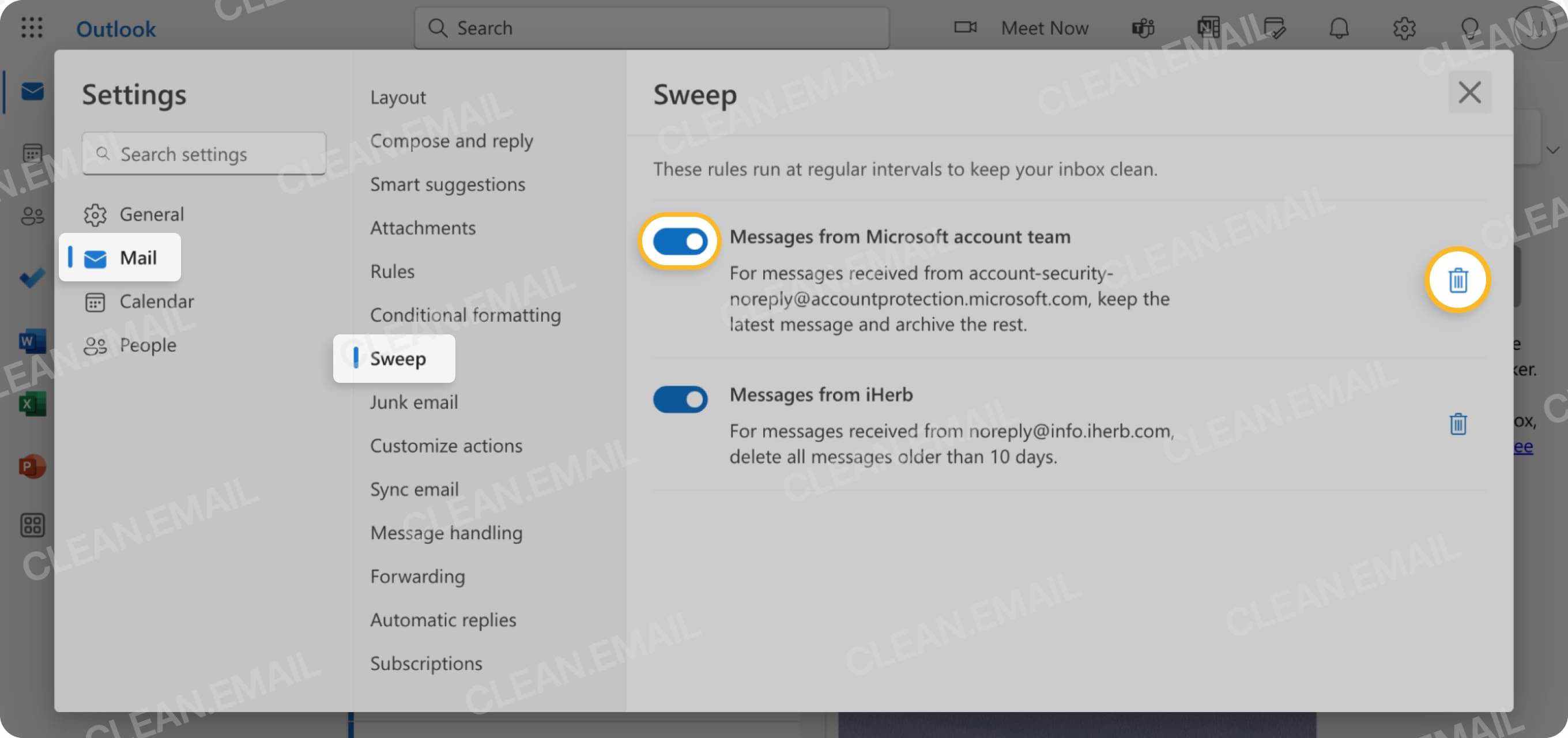Select Mail settings category
Image resolution: width=1568 pixels, height=738 pixels.
pos(120,258)
